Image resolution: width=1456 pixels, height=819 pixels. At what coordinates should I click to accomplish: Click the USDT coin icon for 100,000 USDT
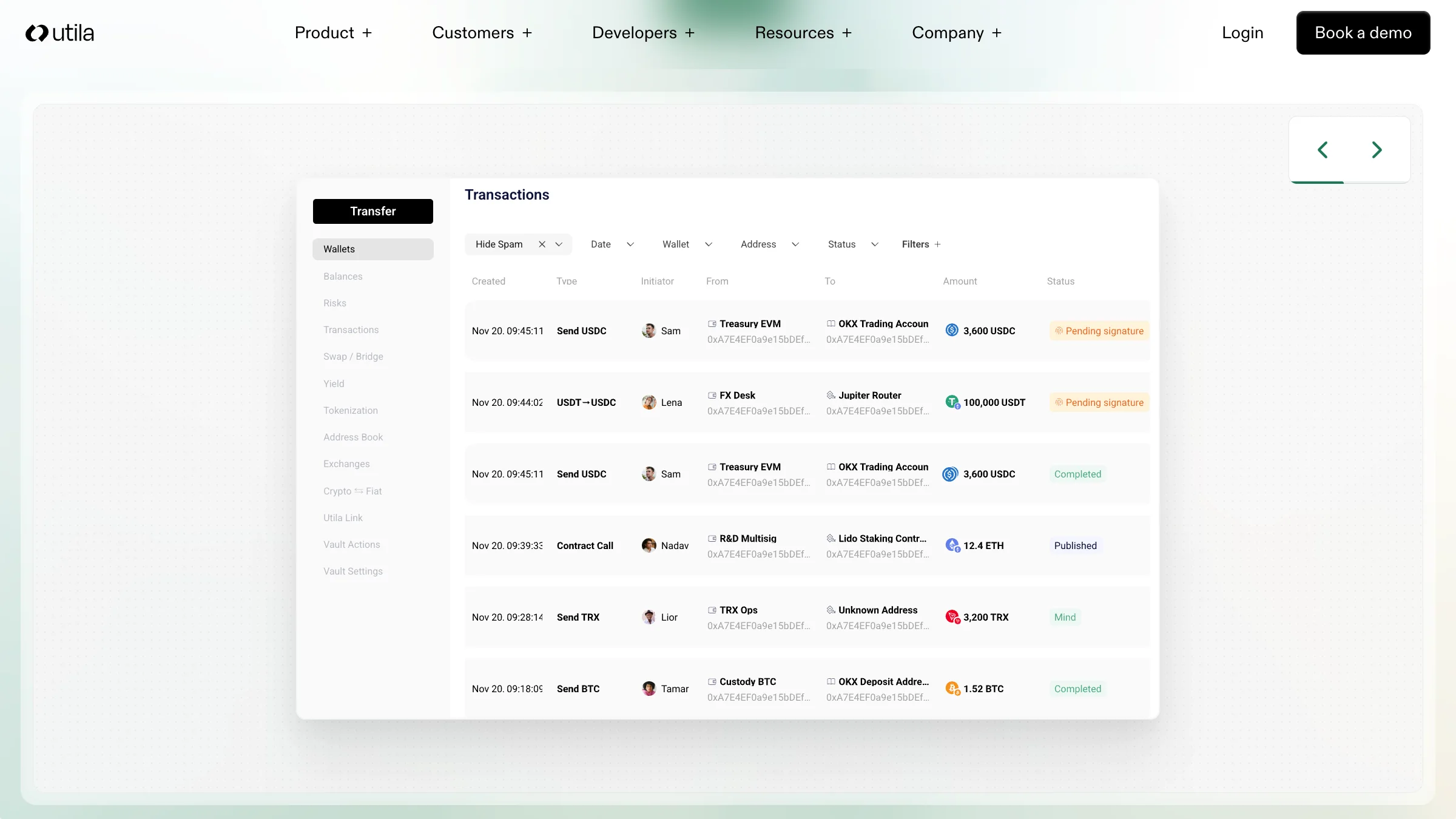952,402
